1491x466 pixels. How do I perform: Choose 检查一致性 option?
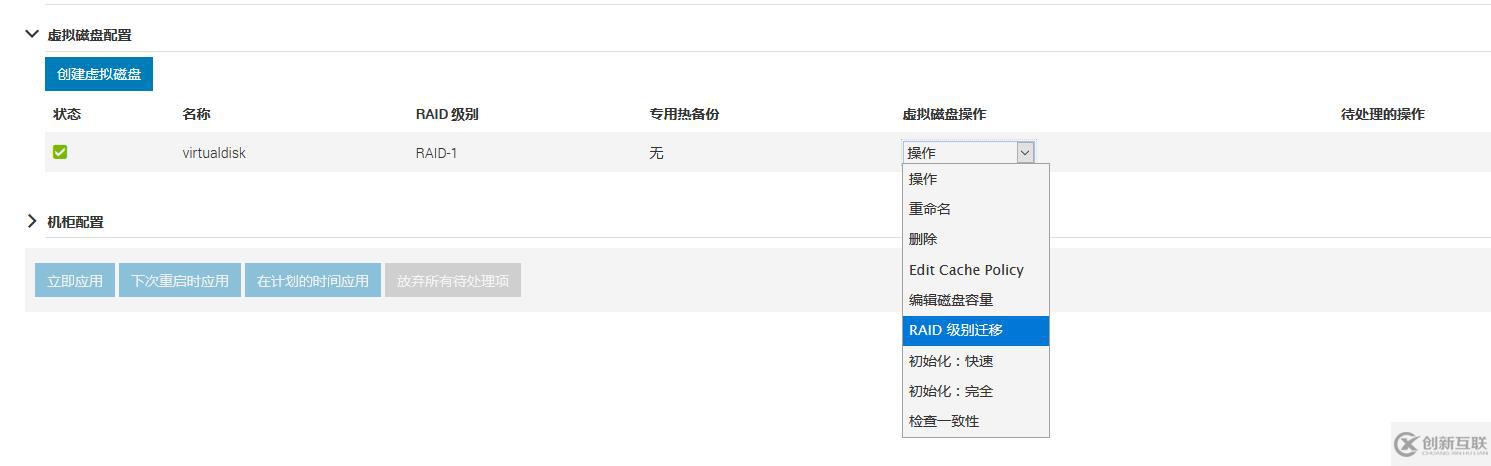(944, 421)
